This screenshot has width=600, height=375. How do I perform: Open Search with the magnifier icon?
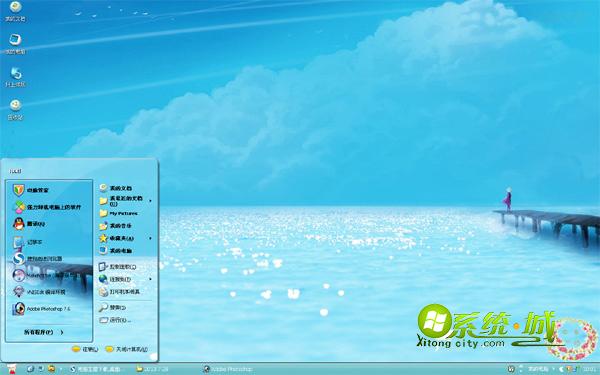(112, 307)
